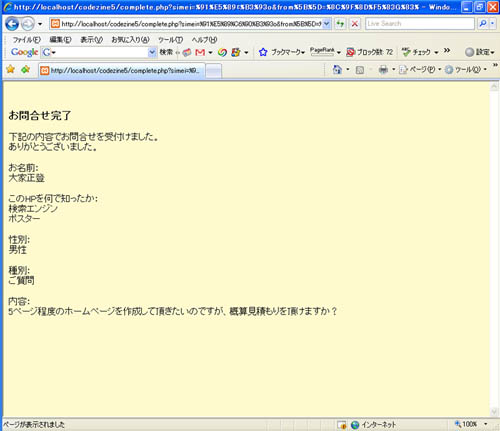The image size is (500, 431).
Task: Open the Windows flag icon dropdown arrow
Action: [x=246, y=53]
